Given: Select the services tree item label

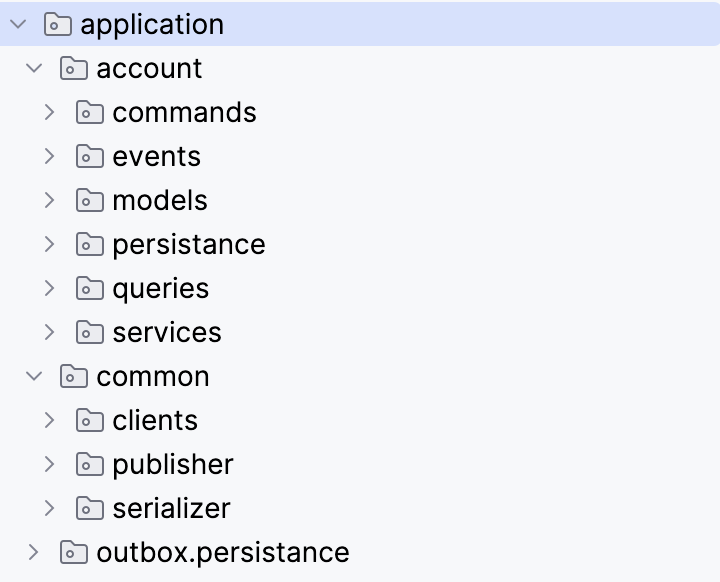Looking at the screenshot, I should pyautogui.click(x=167, y=333).
